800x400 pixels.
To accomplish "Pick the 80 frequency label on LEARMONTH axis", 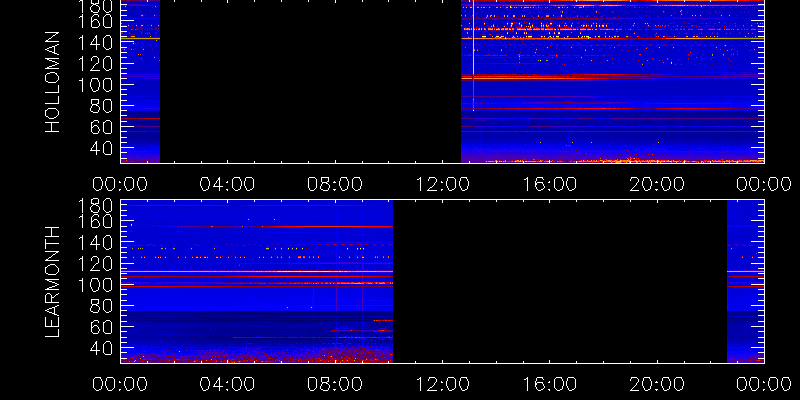I will (x=103, y=306).
